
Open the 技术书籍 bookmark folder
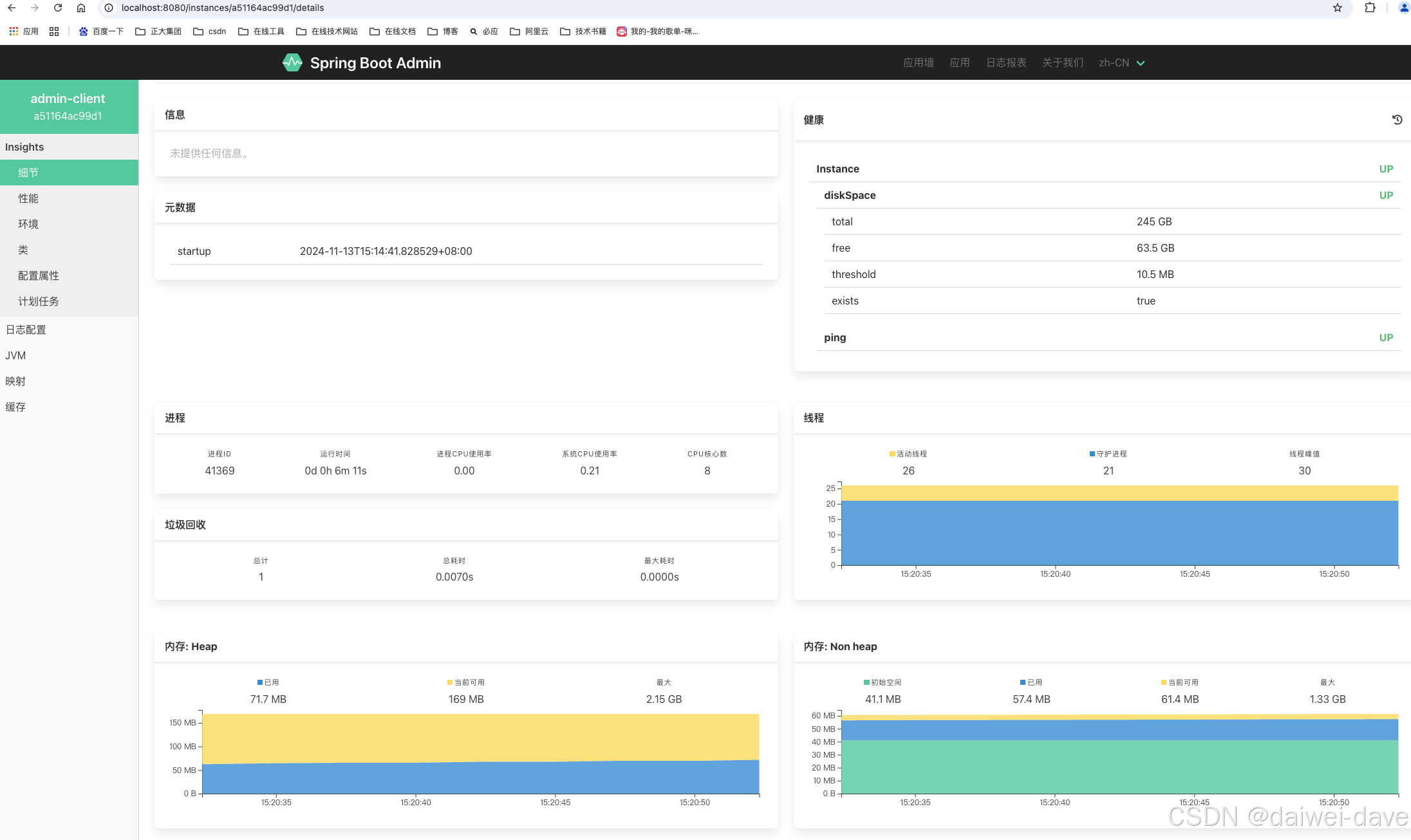point(583,31)
